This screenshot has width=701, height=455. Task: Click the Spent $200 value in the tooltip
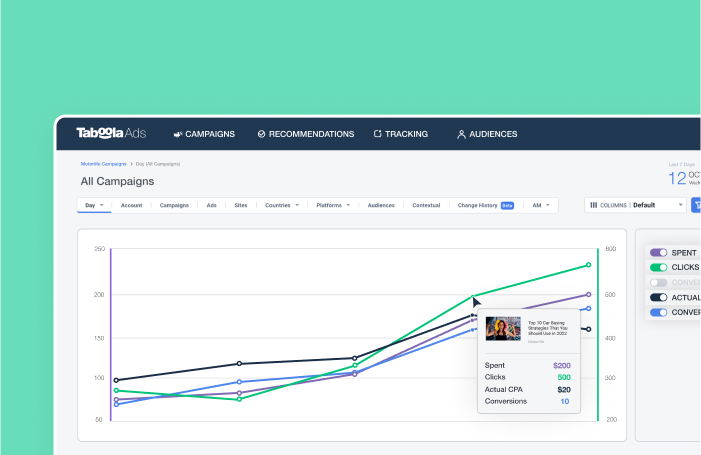coord(562,366)
